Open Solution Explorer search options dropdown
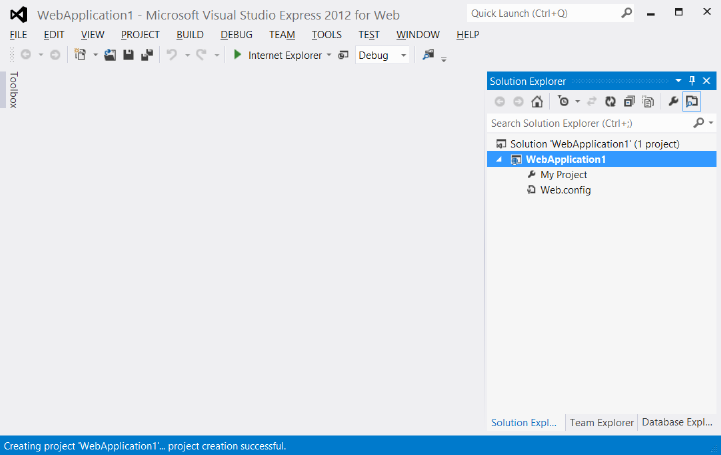Image resolution: width=721 pixels, height=455 pixels. [x=711, y=123]
